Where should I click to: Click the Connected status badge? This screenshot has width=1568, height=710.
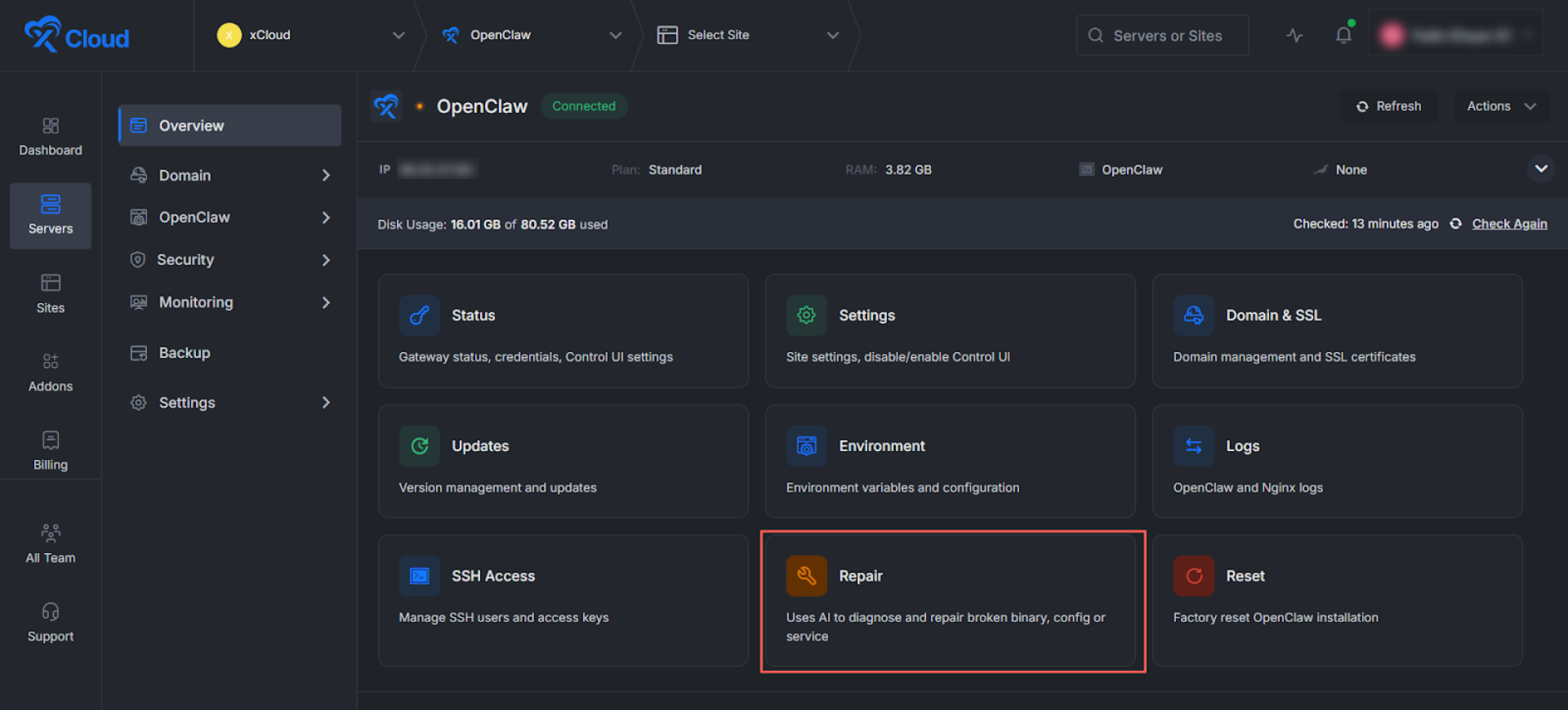point(584,106)
